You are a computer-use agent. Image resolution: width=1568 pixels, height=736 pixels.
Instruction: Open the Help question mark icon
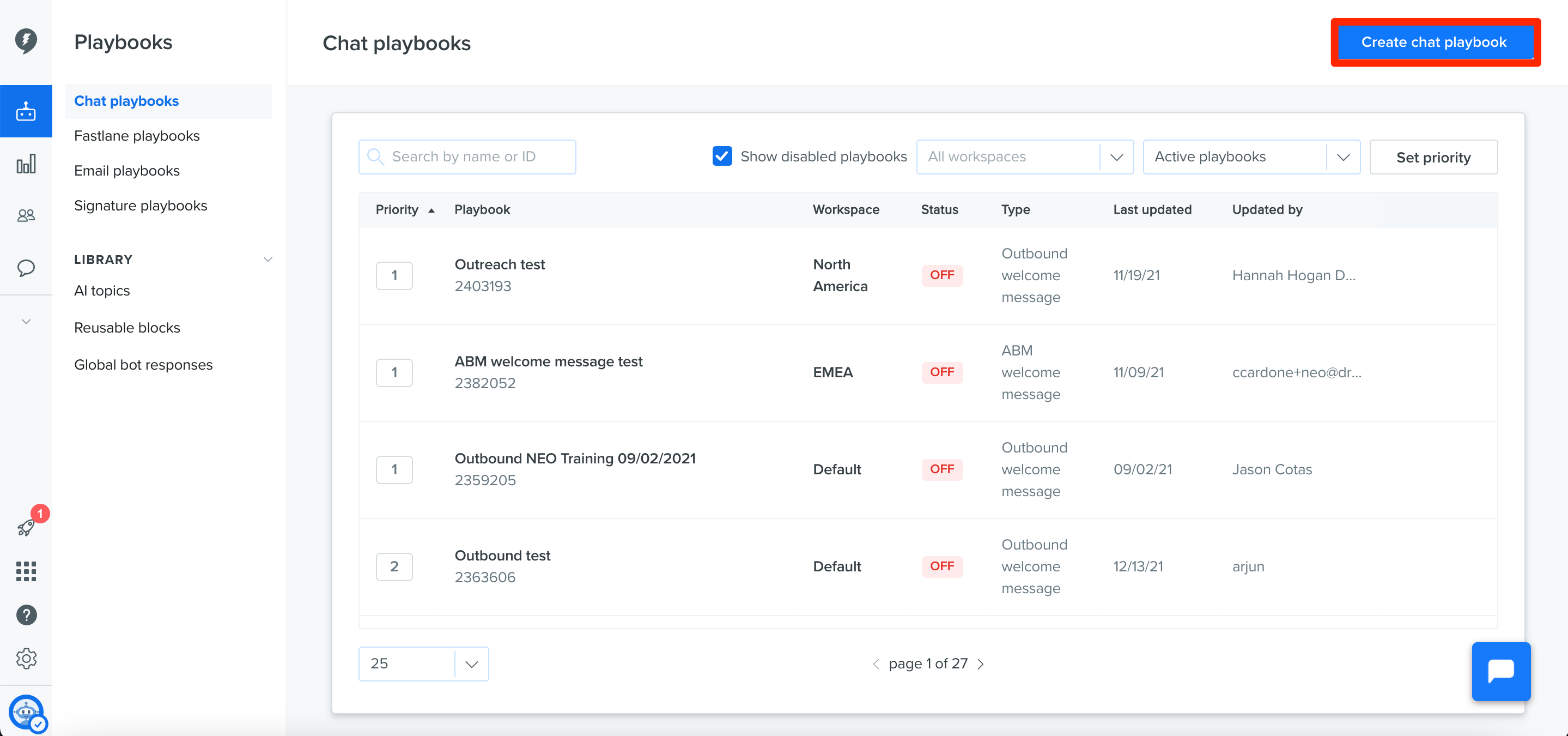(26, 616)
